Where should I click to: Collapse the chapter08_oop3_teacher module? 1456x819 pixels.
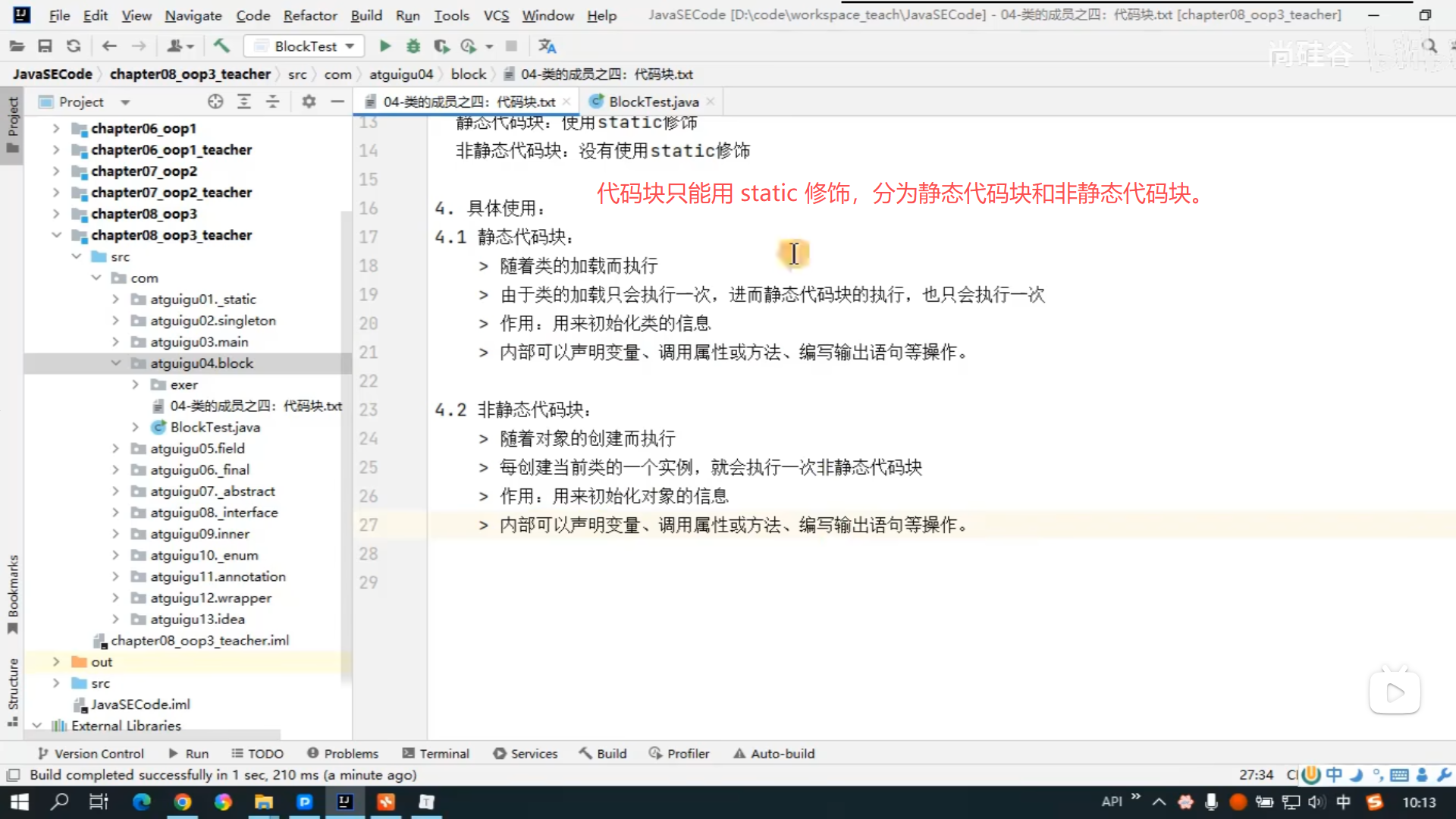[x=56, y=235]
